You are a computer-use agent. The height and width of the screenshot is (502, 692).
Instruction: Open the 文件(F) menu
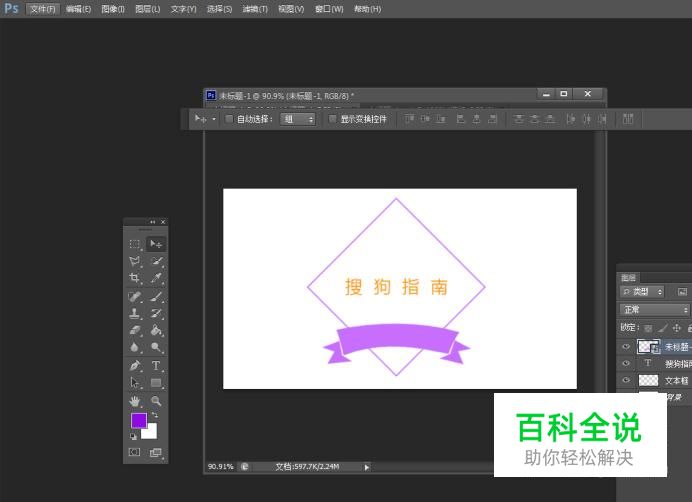[x=43, y=9]
